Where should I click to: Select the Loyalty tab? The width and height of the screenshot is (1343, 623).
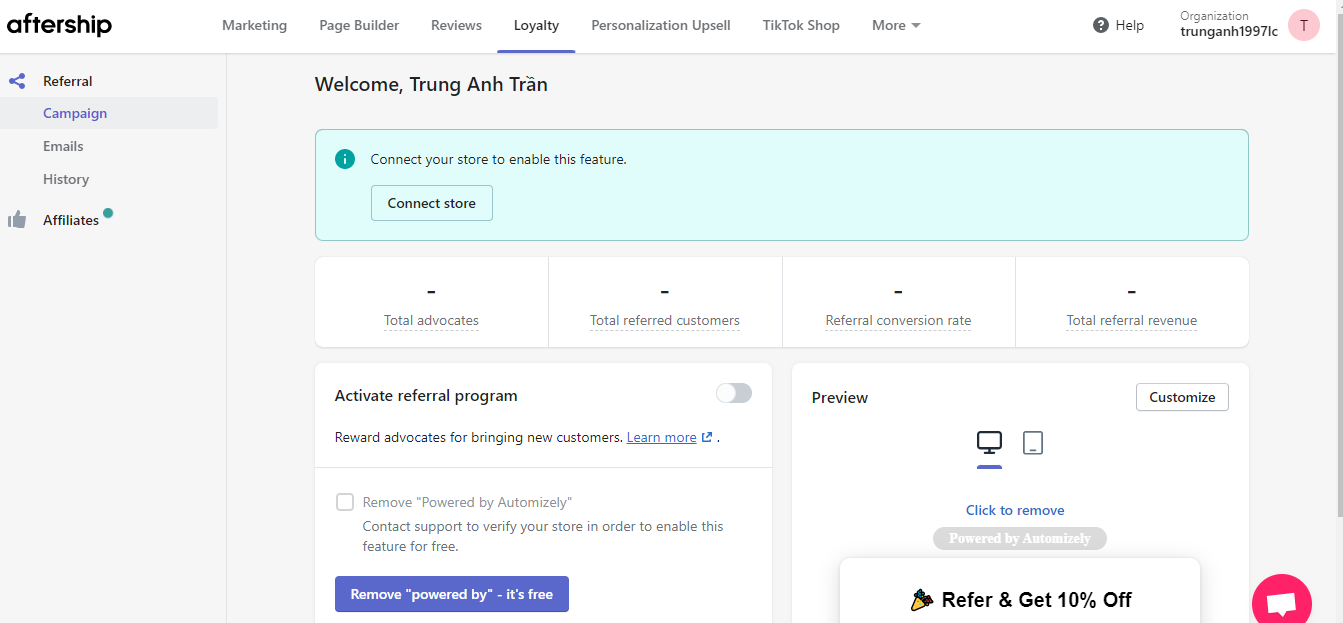click(536, 25)
